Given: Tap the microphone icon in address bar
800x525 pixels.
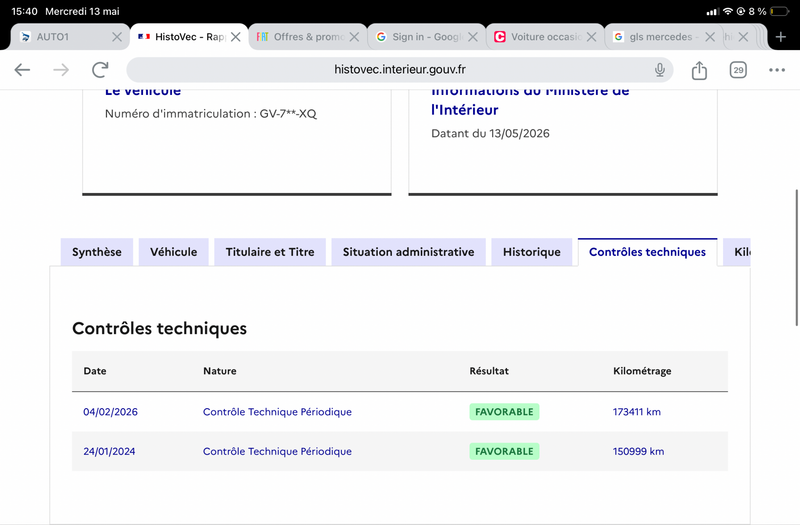Looking at the screenshot, I should (660, 70).
